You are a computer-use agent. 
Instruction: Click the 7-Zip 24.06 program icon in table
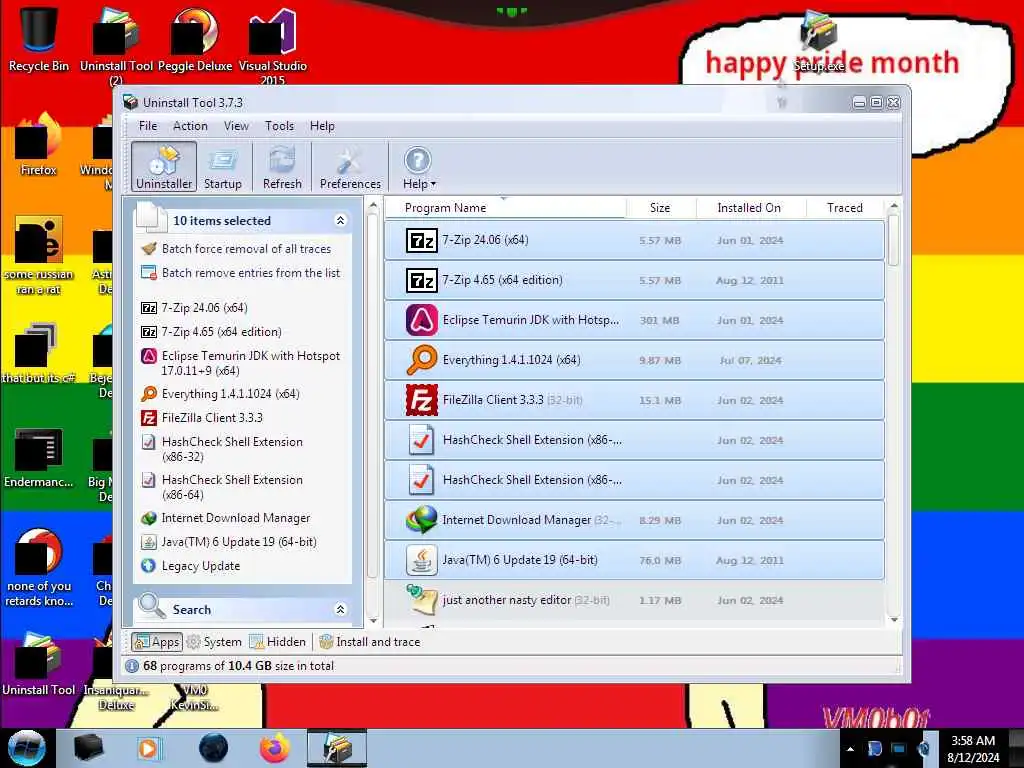pos(421,240)
